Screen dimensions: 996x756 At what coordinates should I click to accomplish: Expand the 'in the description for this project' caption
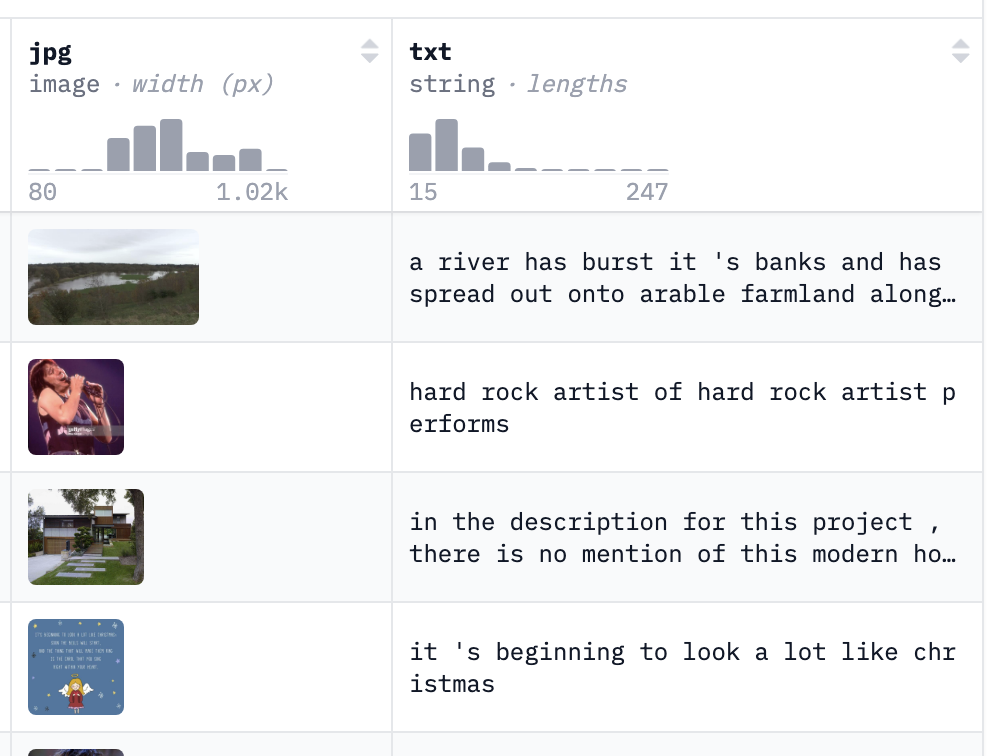click(x=682, y=538)
